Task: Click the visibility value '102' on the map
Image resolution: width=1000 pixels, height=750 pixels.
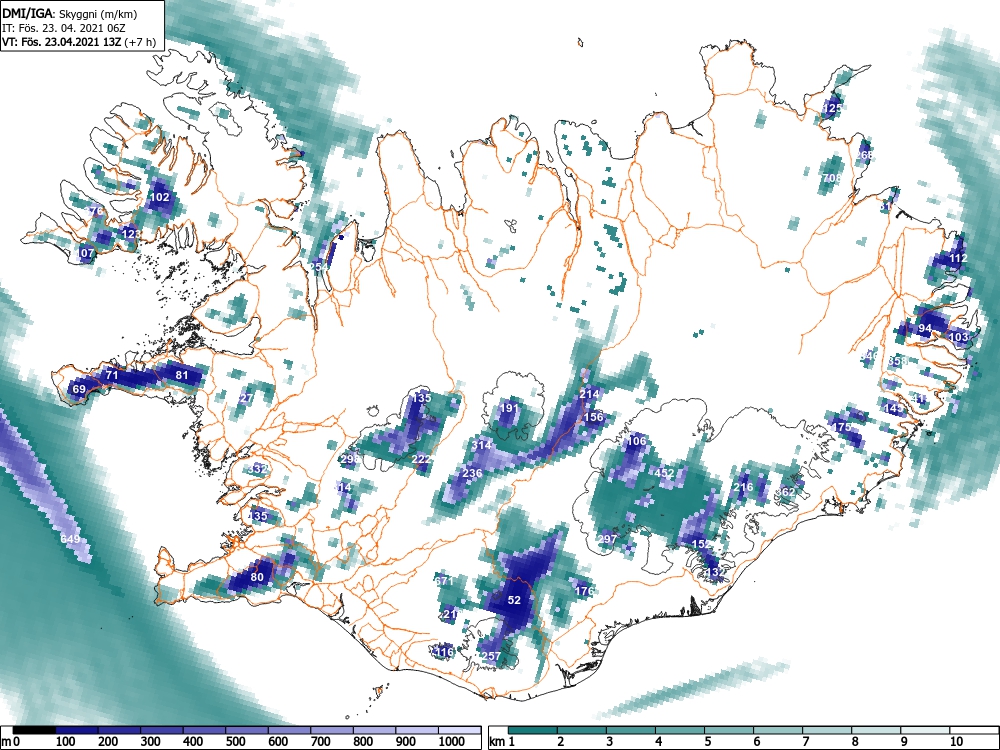Action: tap(159, 197)
